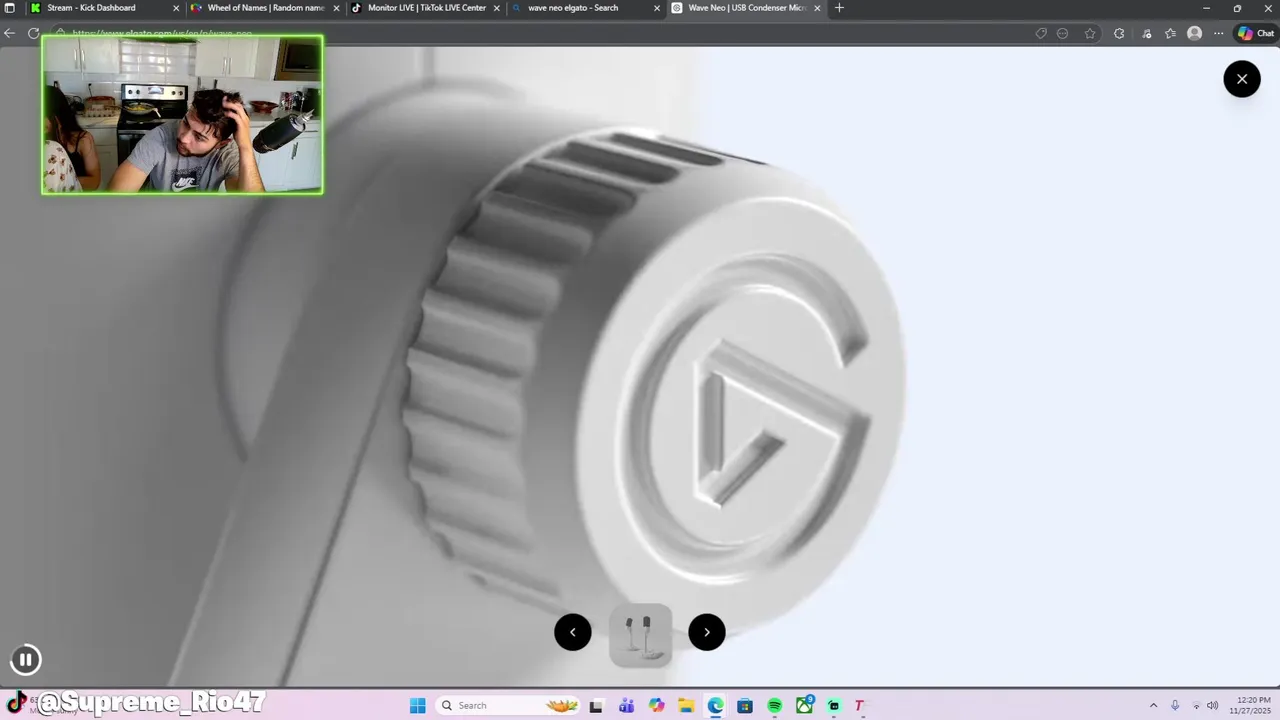Screen dimensions: 1280x720
Task: Refresh the current page
Action: [x=33, y=33]
